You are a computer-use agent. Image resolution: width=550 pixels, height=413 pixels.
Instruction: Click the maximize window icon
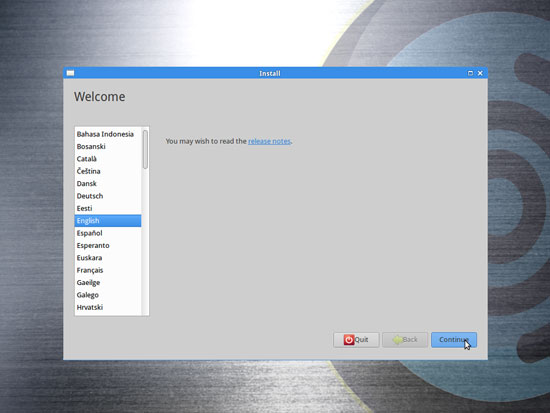(470, 73)
